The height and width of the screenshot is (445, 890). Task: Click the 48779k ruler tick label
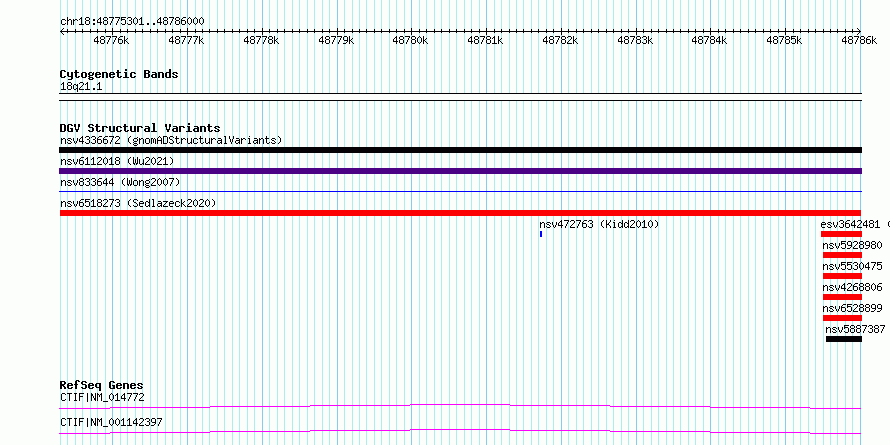click(336, 40)
